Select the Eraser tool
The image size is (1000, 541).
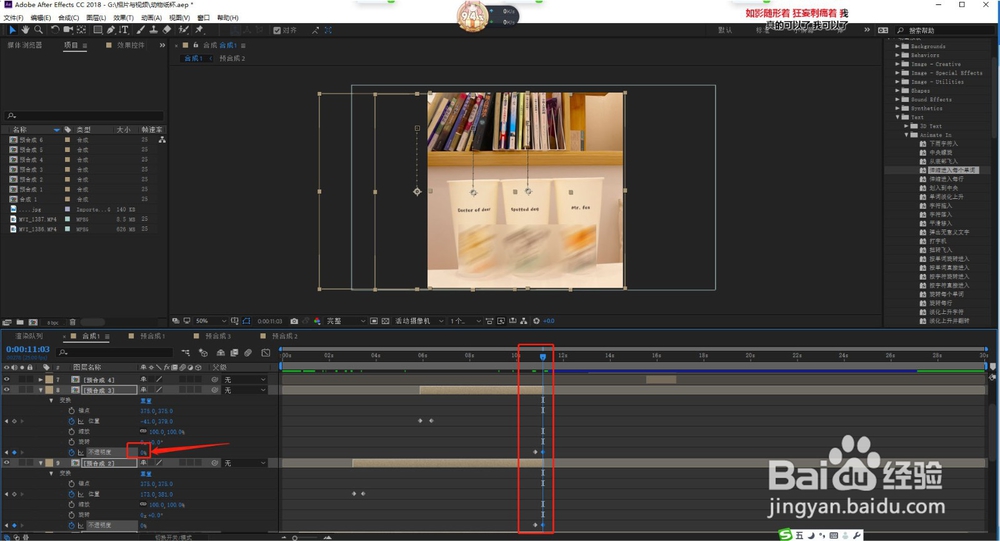point(167,30)
